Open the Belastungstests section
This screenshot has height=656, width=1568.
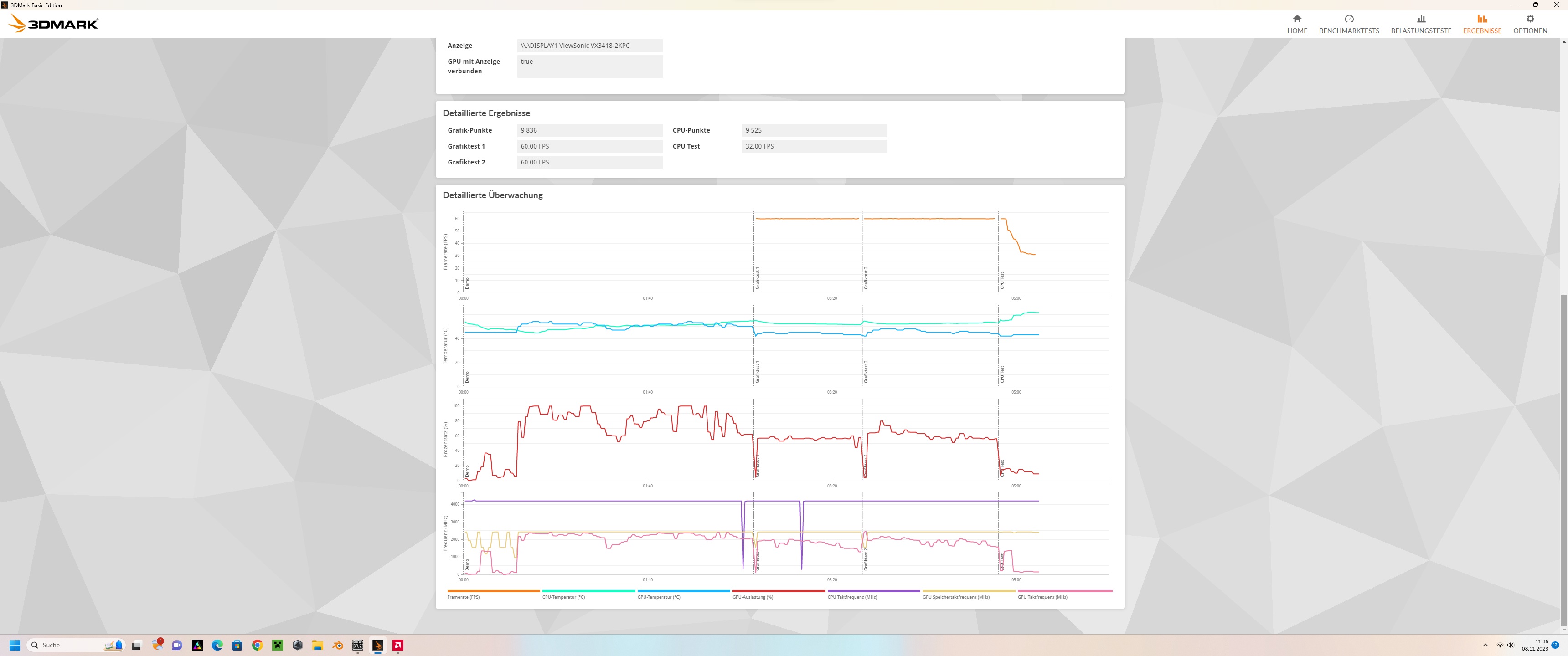pos(1421,24)
